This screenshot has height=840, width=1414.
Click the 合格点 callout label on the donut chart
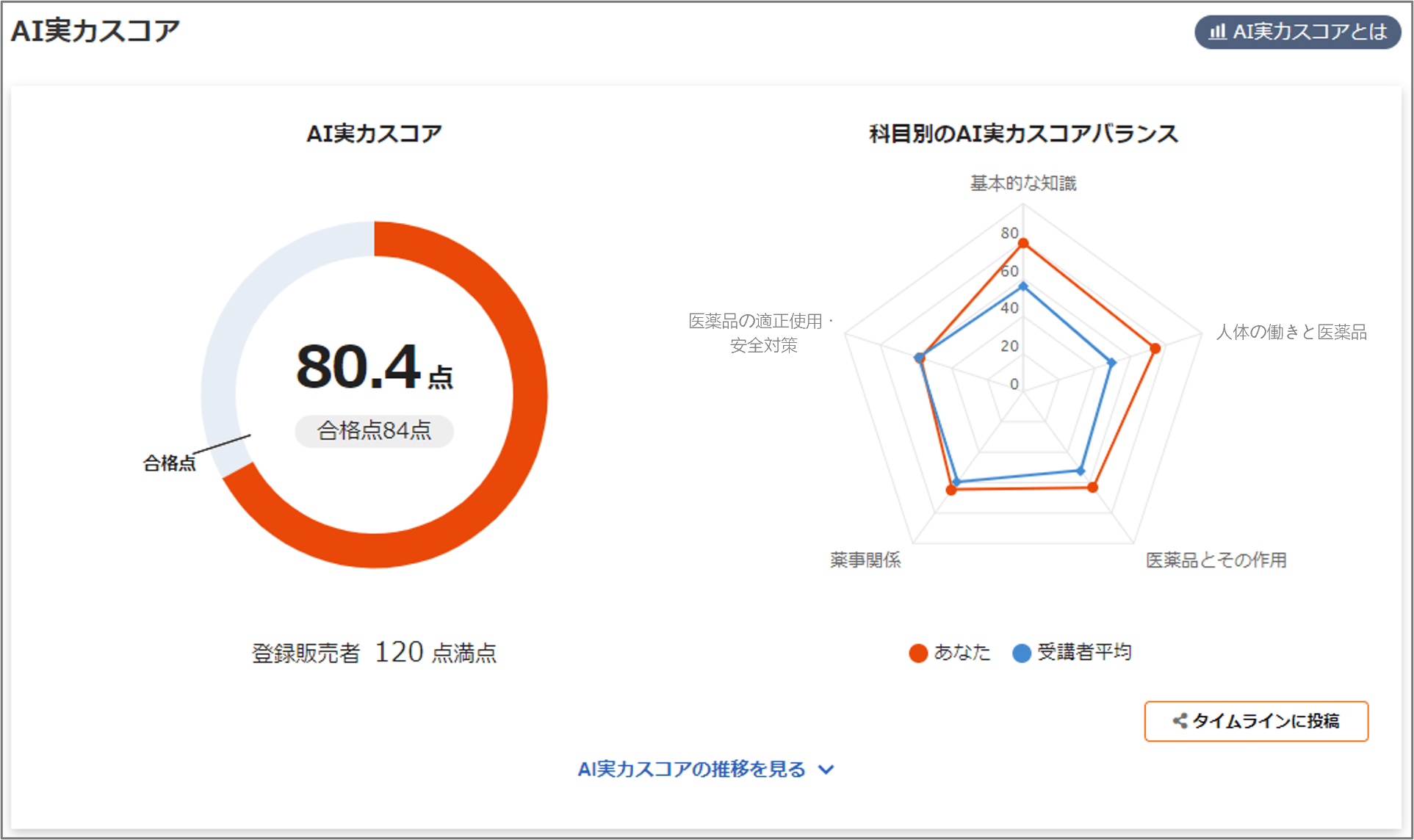tap(170, 463)
